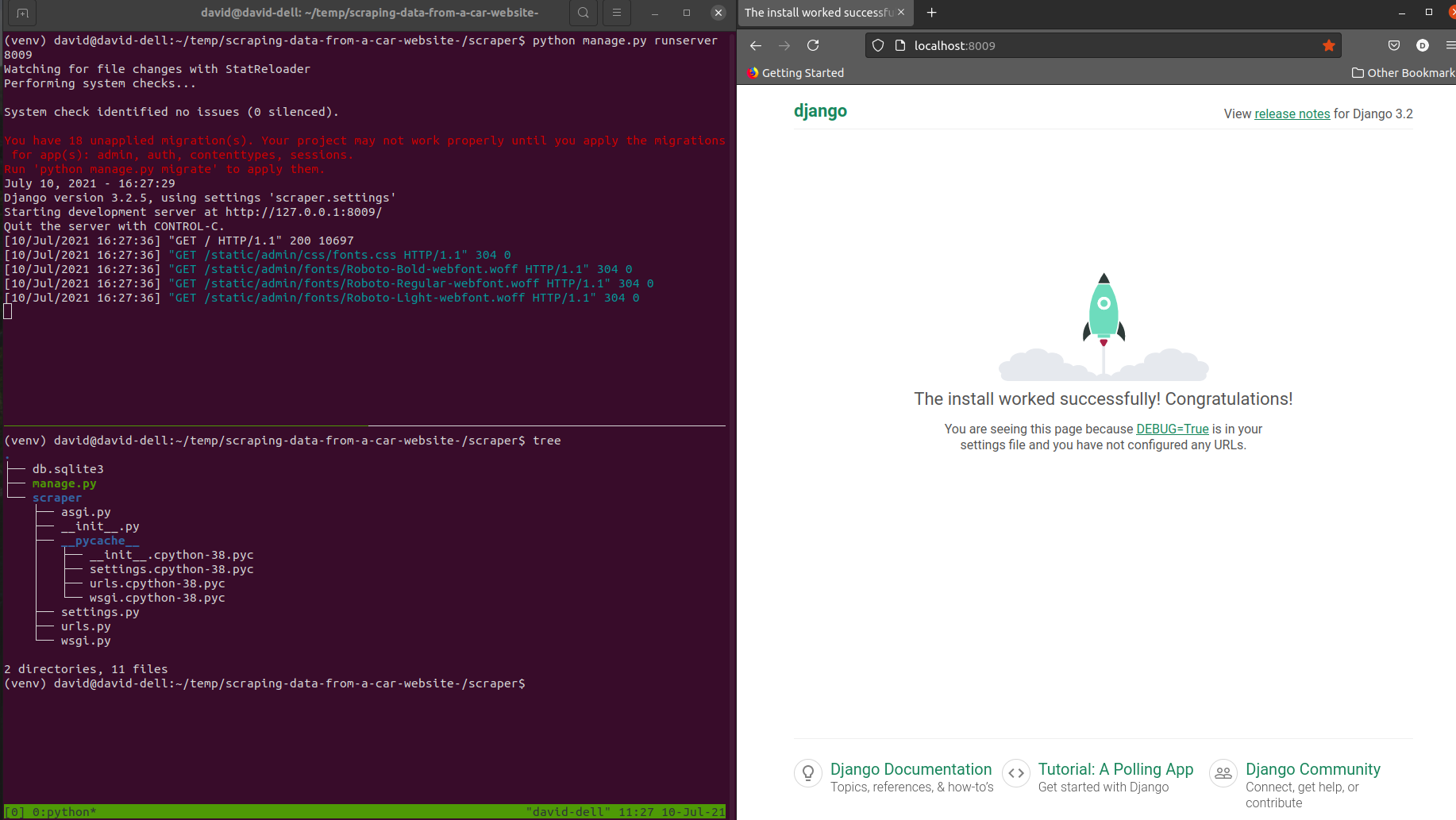Toggle the bookmark star in address bar
Image resolution: width=1456 pixels, height=820 pixels.
point(1329,45)
